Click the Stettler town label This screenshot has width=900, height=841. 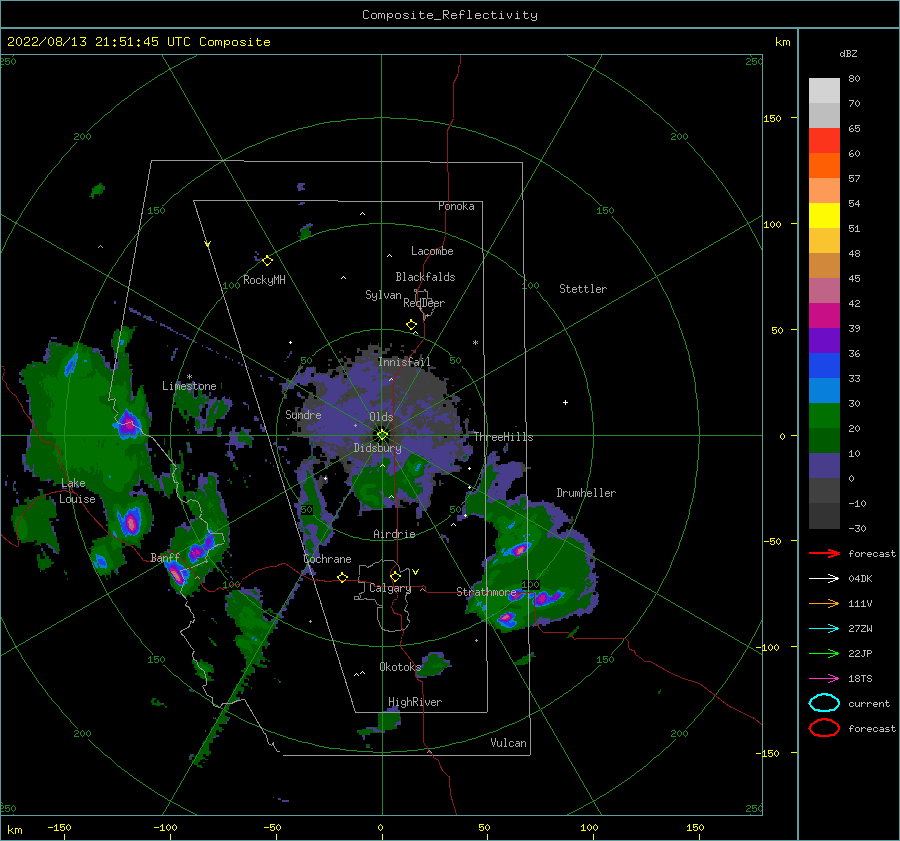pyautogui.click(x=583, y=289)
